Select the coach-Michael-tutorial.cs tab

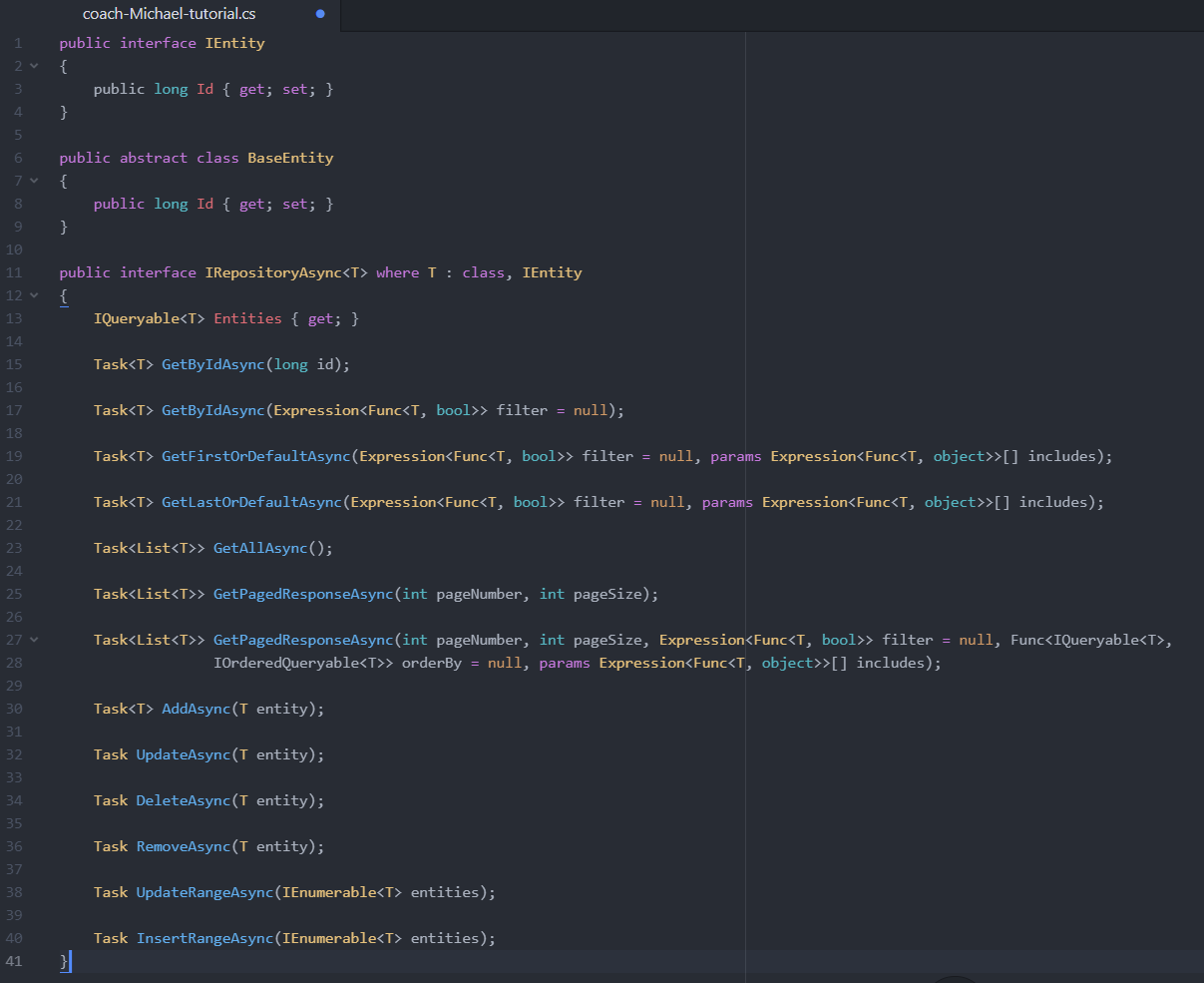coord(170,15)
